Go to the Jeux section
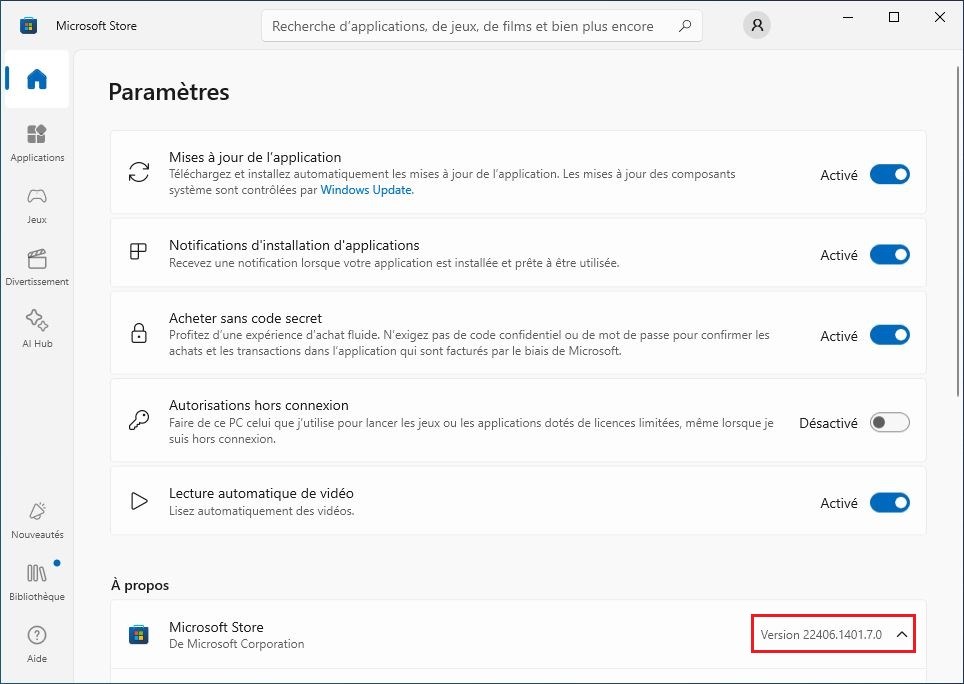 [x=37, y=205]
